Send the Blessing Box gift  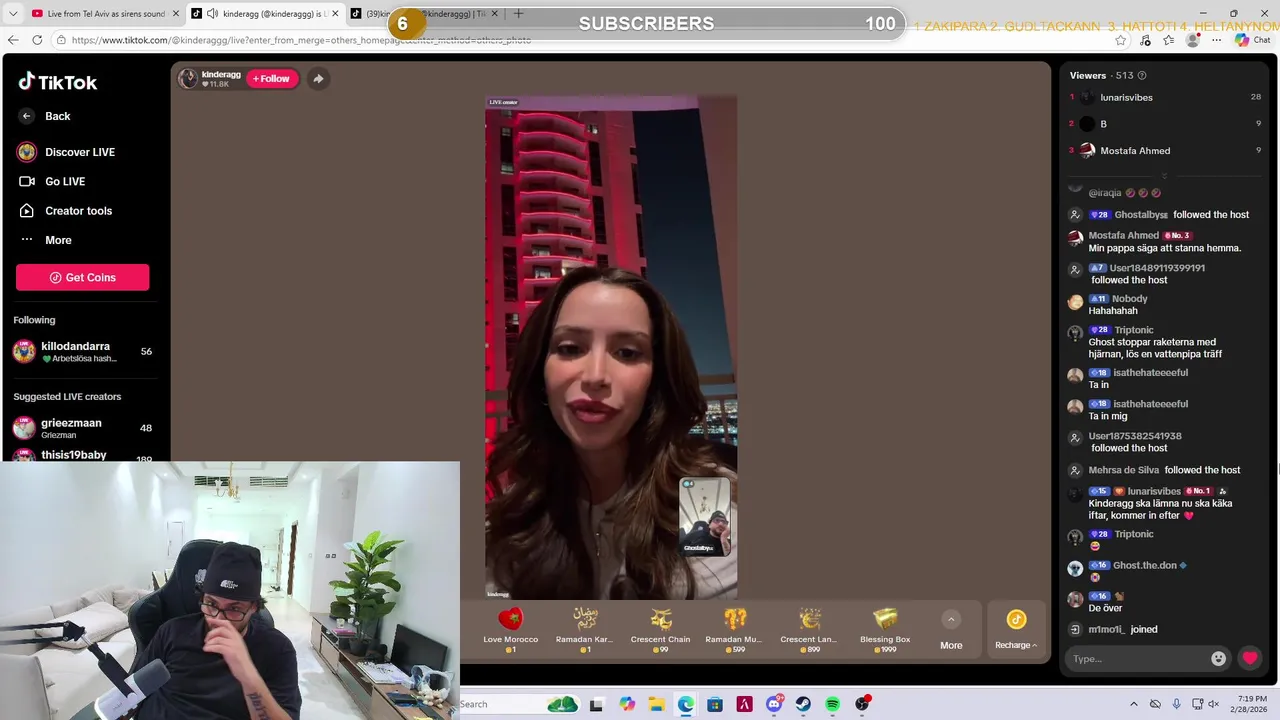click(x=885, y=629)
